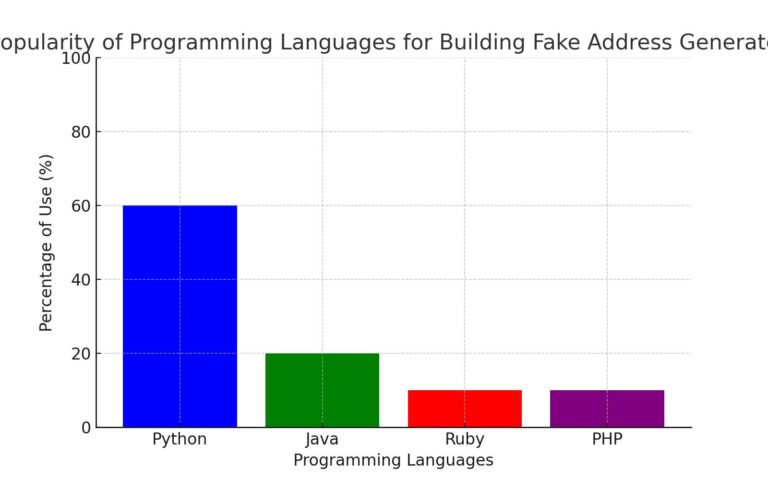Click the y-axis tick label '20'
The image size is (768, 480).
(x=81, y=354)
